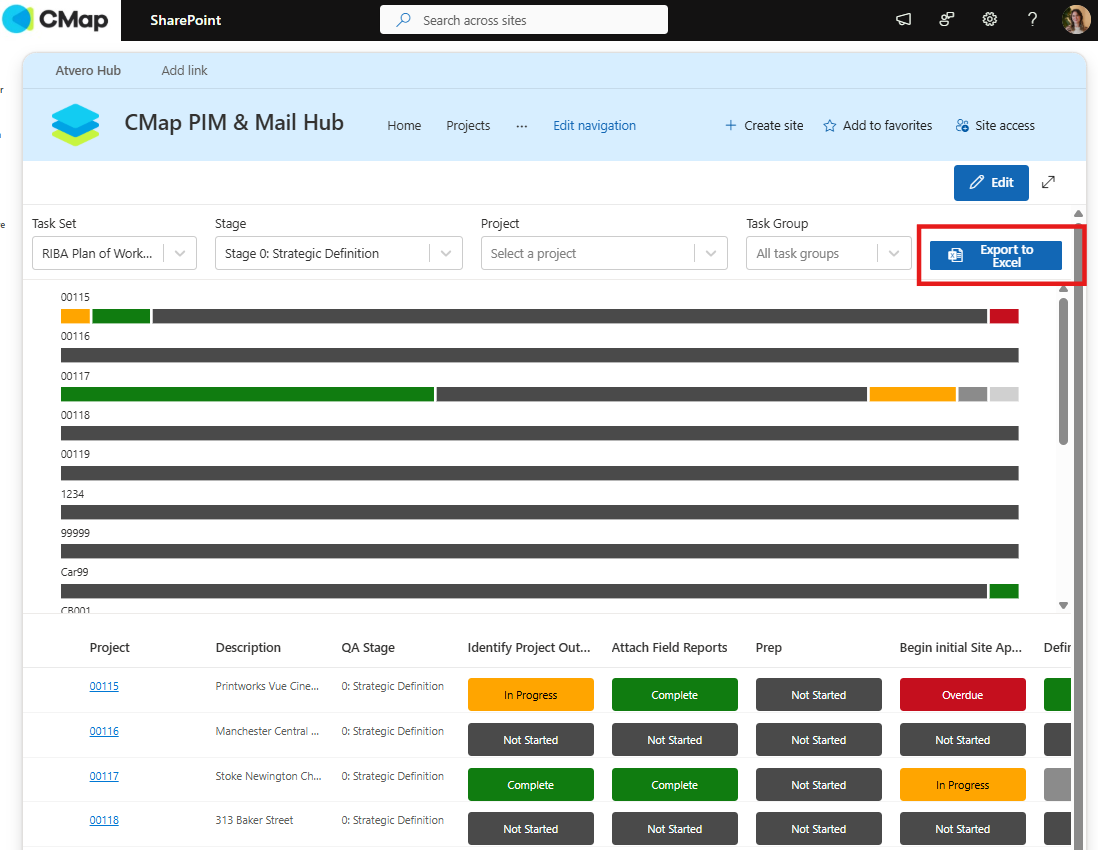This screenshot has width=1098, height=850.
Task: Click In Progress status for 00115
Action: click(x=531, y=695)
